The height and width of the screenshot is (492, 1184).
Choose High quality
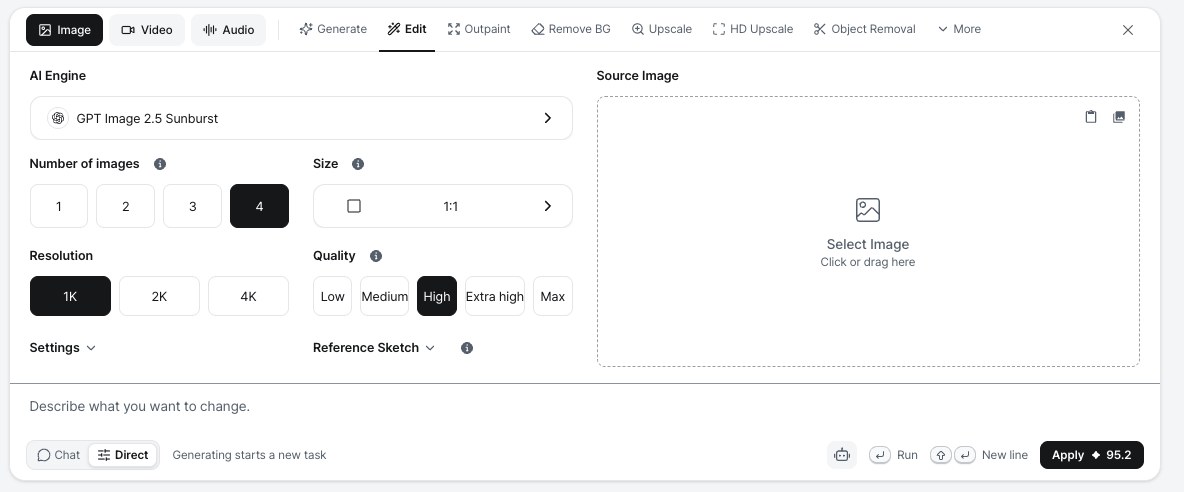436,297
